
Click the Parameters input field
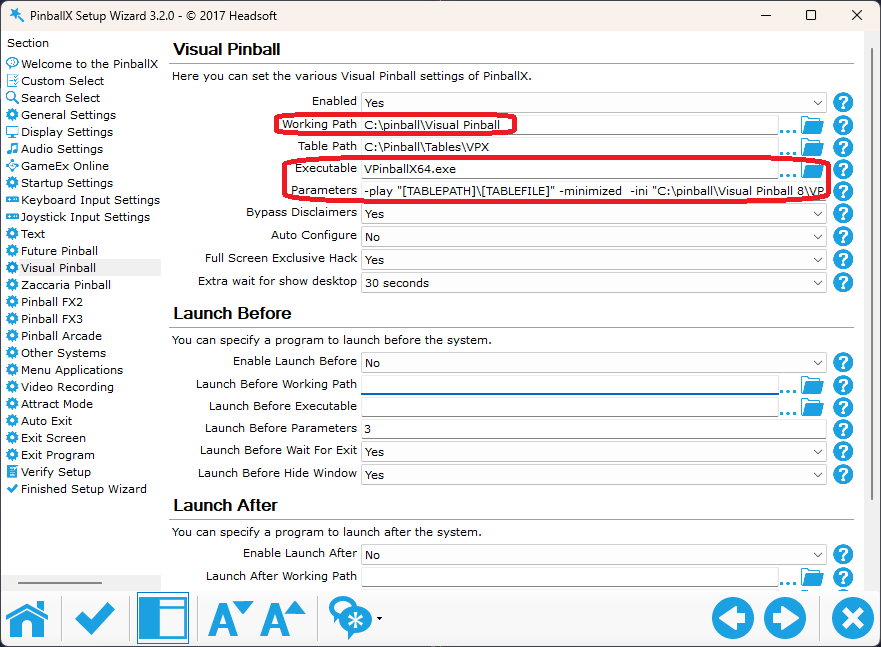point(593,191)
